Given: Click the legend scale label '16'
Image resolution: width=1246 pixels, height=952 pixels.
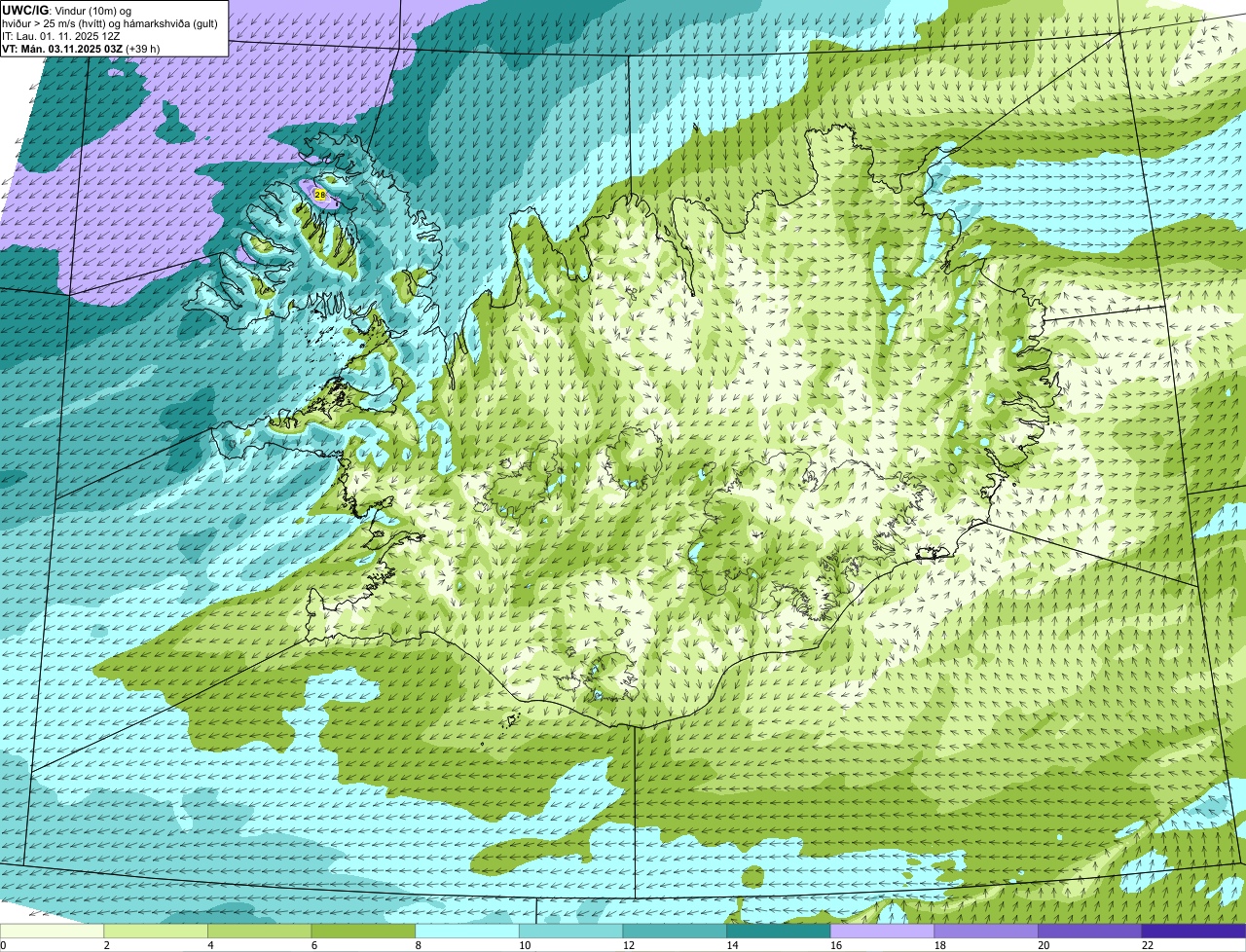Looking at the screenshot, I should [x=836, y=945].
